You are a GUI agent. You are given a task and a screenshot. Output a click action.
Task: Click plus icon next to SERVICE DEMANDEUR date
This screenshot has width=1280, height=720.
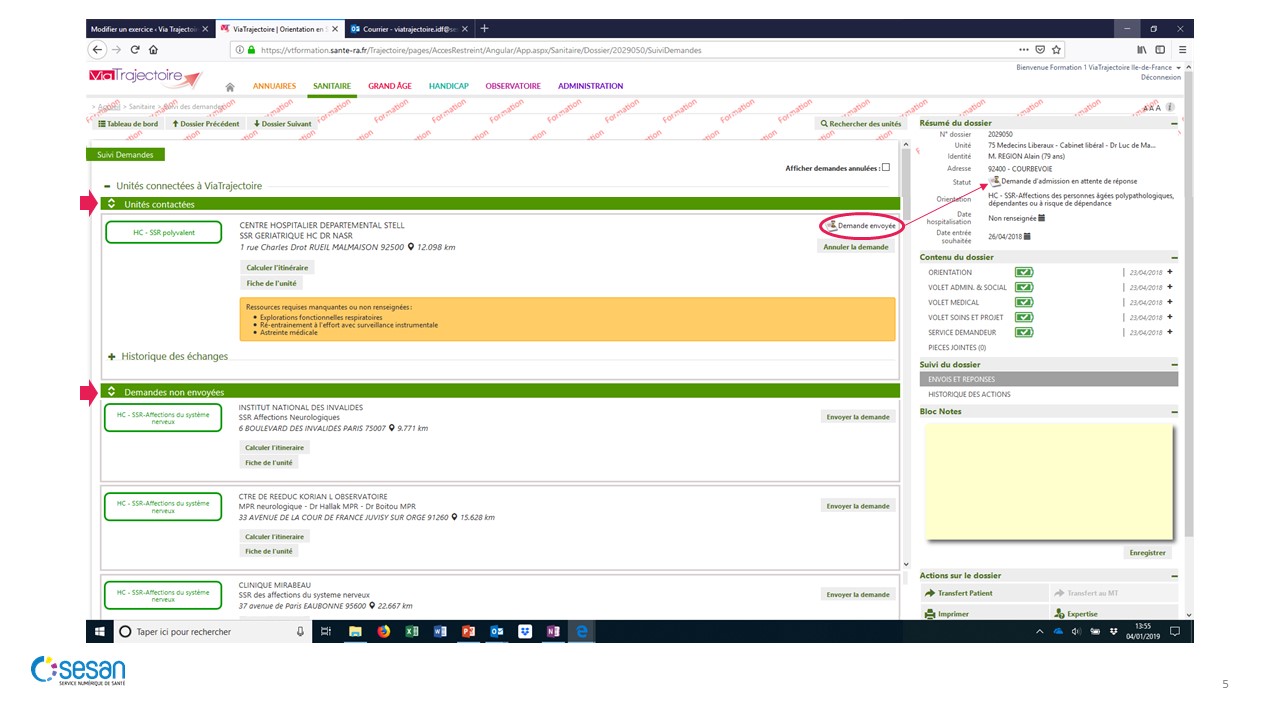click(1169, 332)
